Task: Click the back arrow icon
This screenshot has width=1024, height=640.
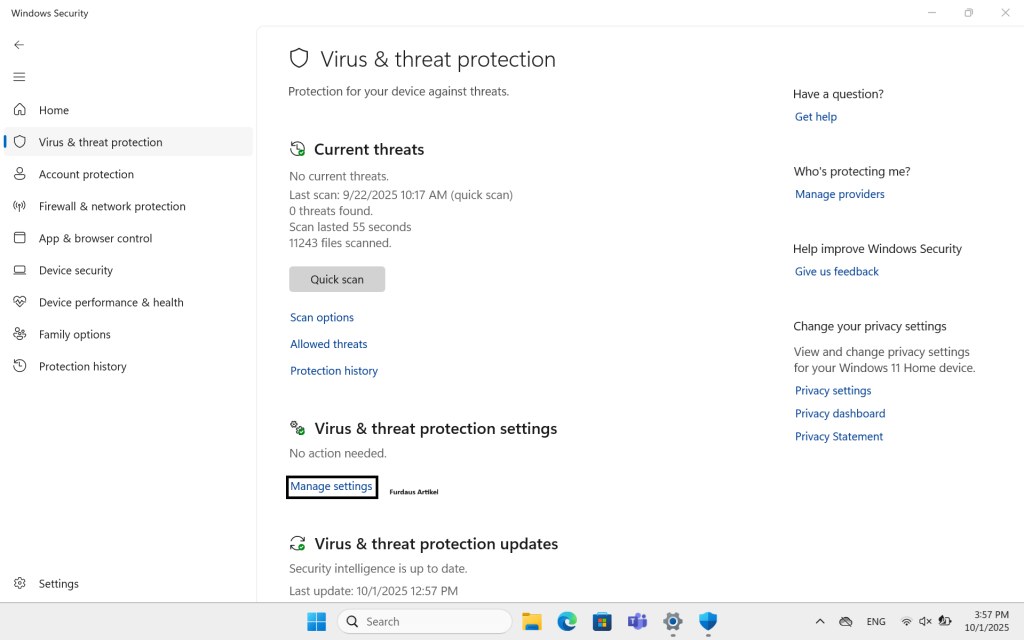Action: [19, 45]
